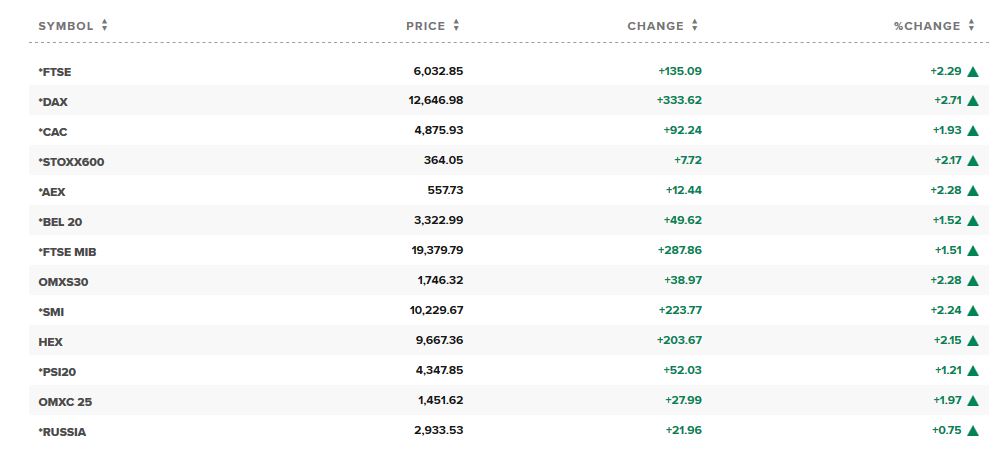The width and height of the screenshot is (999, 472).
Task: Select the price value 2,933.53
Action: pos(439,430)
